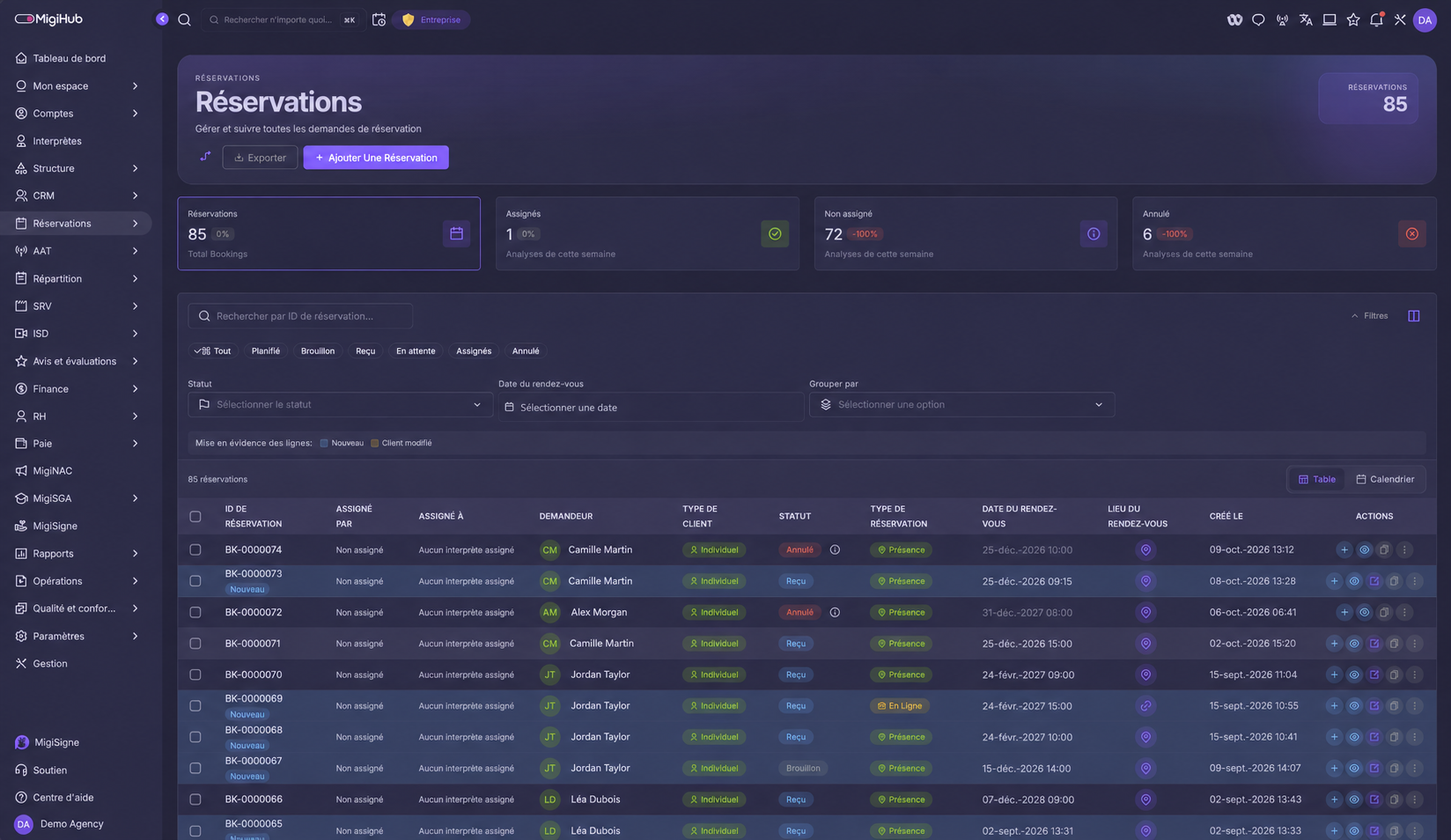The height and width of the screenshot is (840, 1451).
Task: Open the language translation icon
Action: click(1306, 19)
